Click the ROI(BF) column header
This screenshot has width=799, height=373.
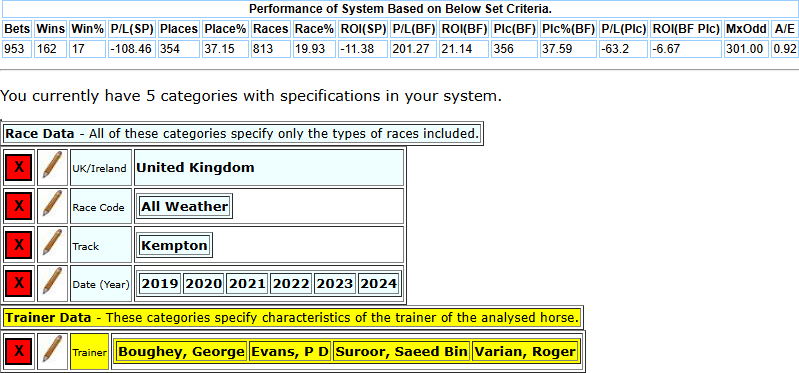click(x=464, y=29)
